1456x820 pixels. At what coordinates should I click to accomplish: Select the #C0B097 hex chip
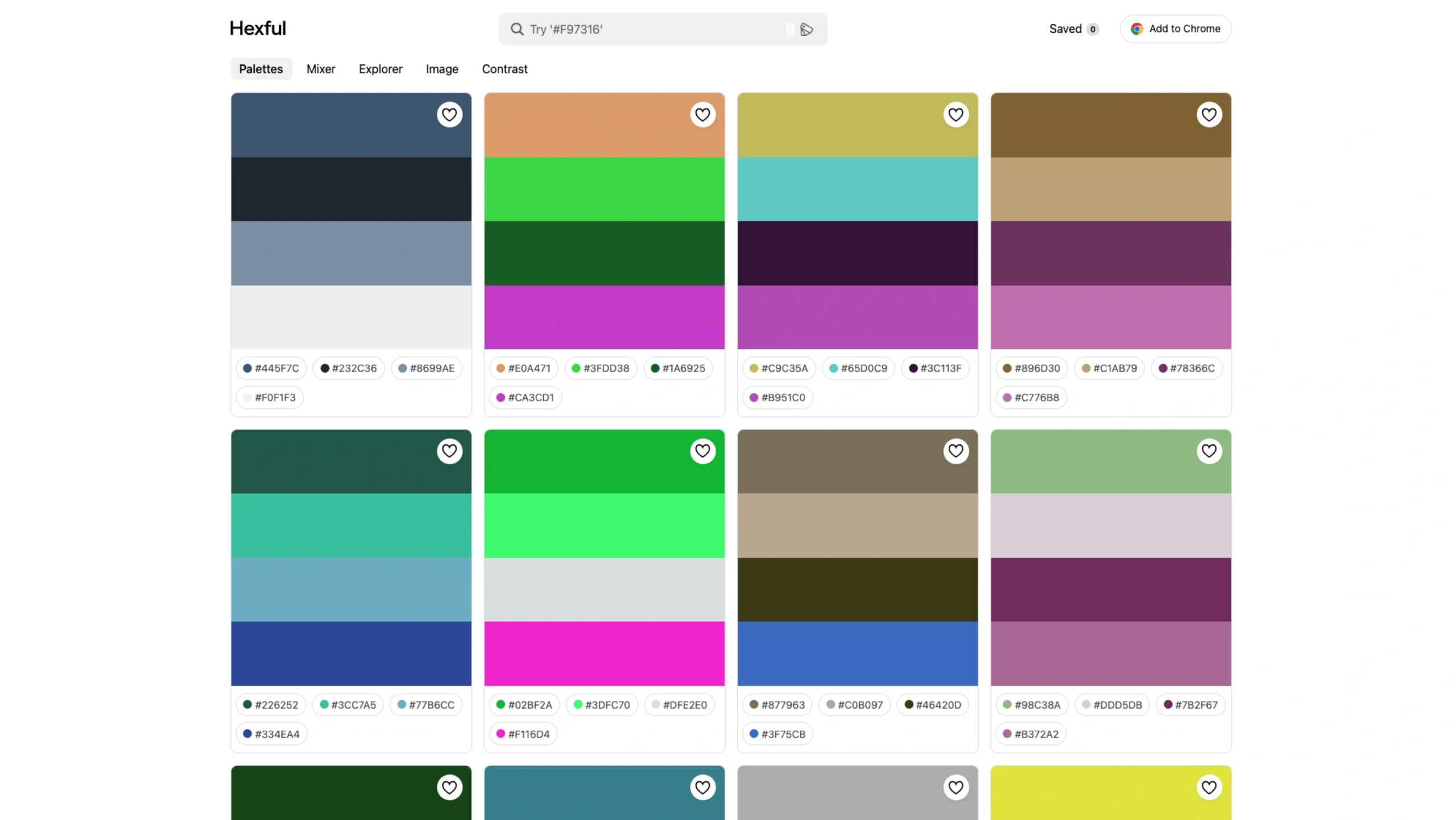855,705
